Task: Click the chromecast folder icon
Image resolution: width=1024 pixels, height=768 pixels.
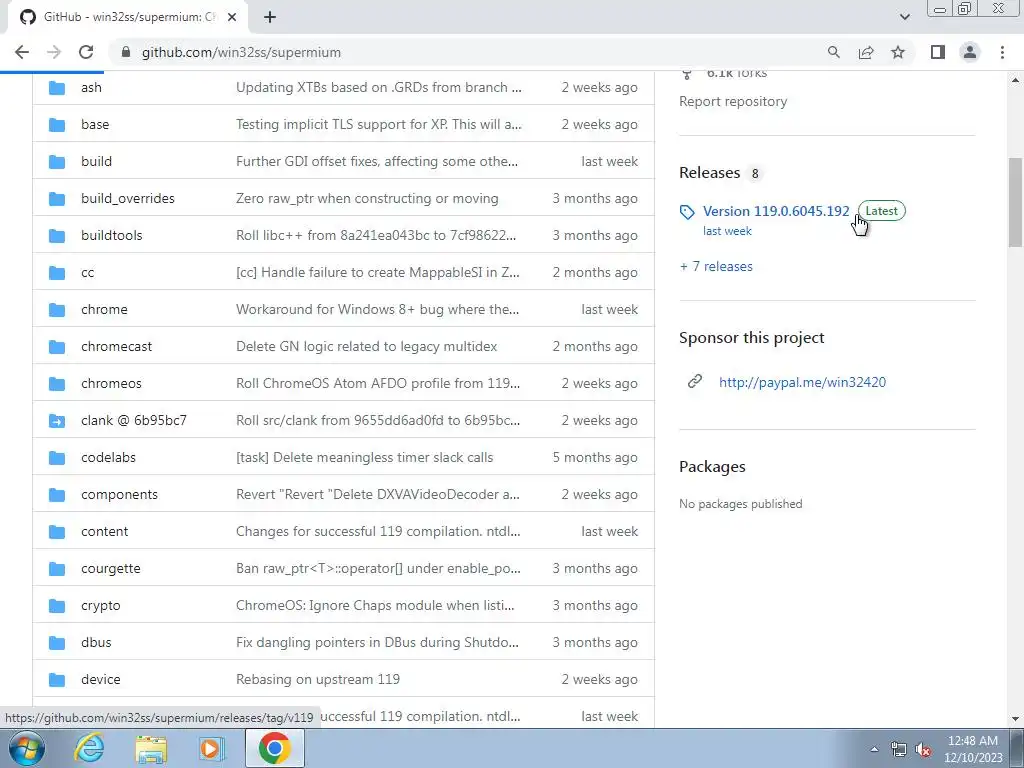Action: pyautogui.click(x=57, y=347)
